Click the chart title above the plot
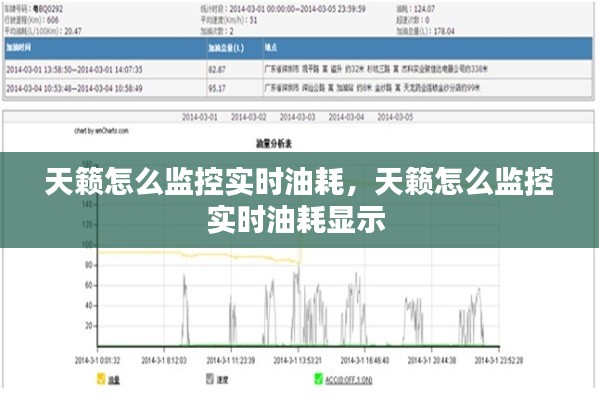Viewport: 599px width, 400px height. (x=274, y=144)
